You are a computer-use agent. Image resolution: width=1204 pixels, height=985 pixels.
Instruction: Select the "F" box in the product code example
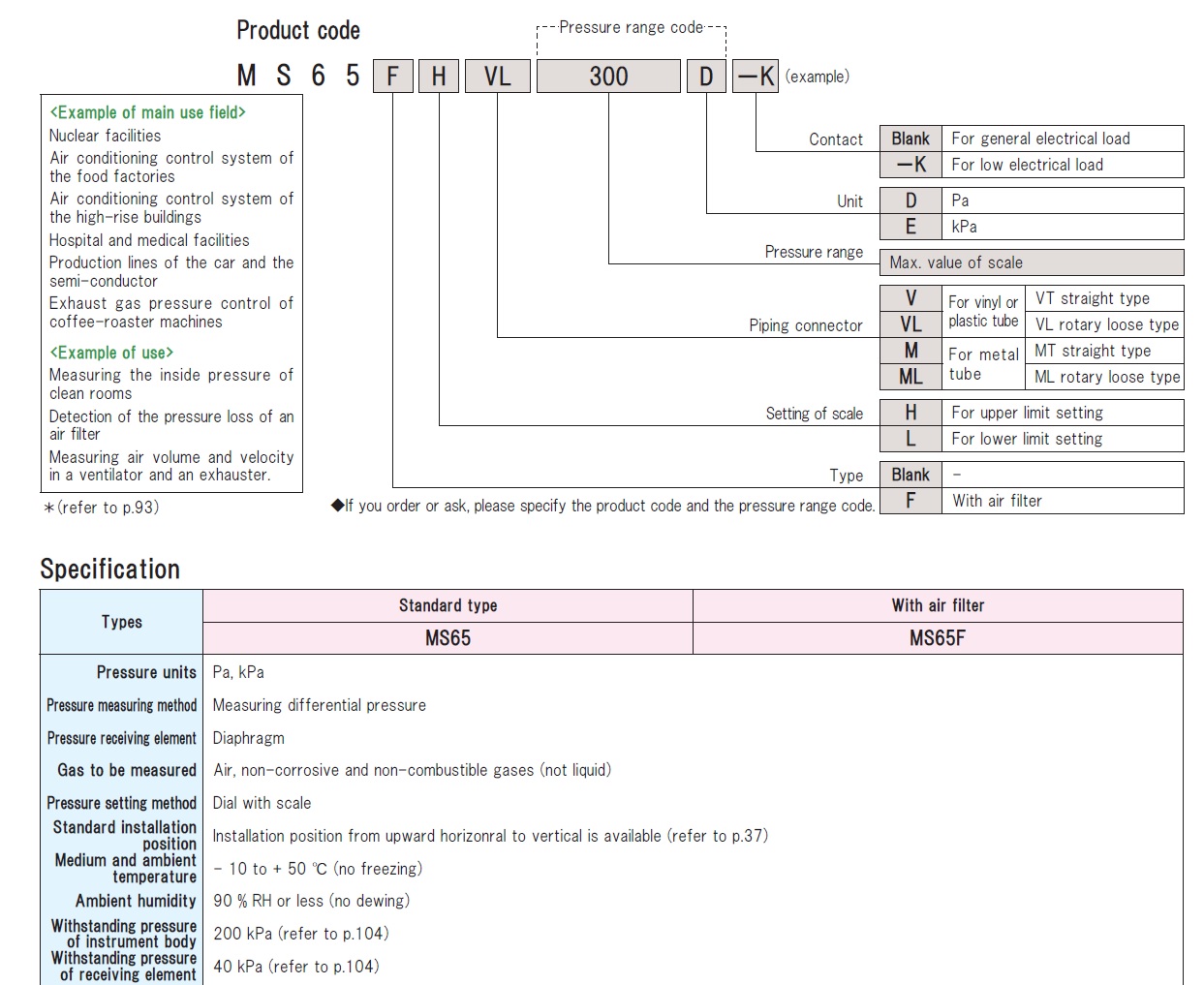click(392, 77)
